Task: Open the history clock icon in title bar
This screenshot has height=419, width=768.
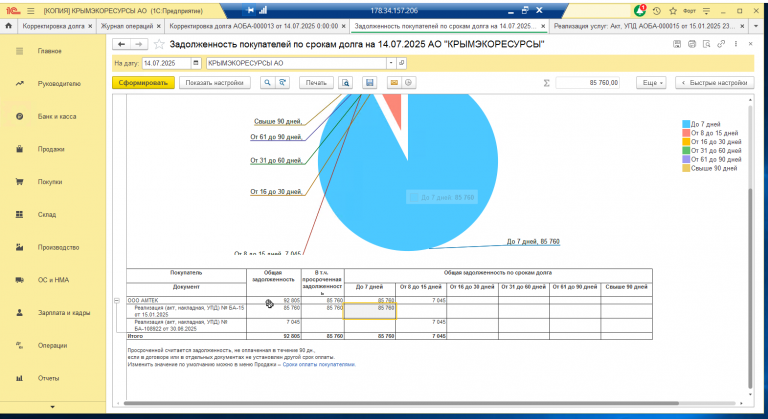Action: 657,10
